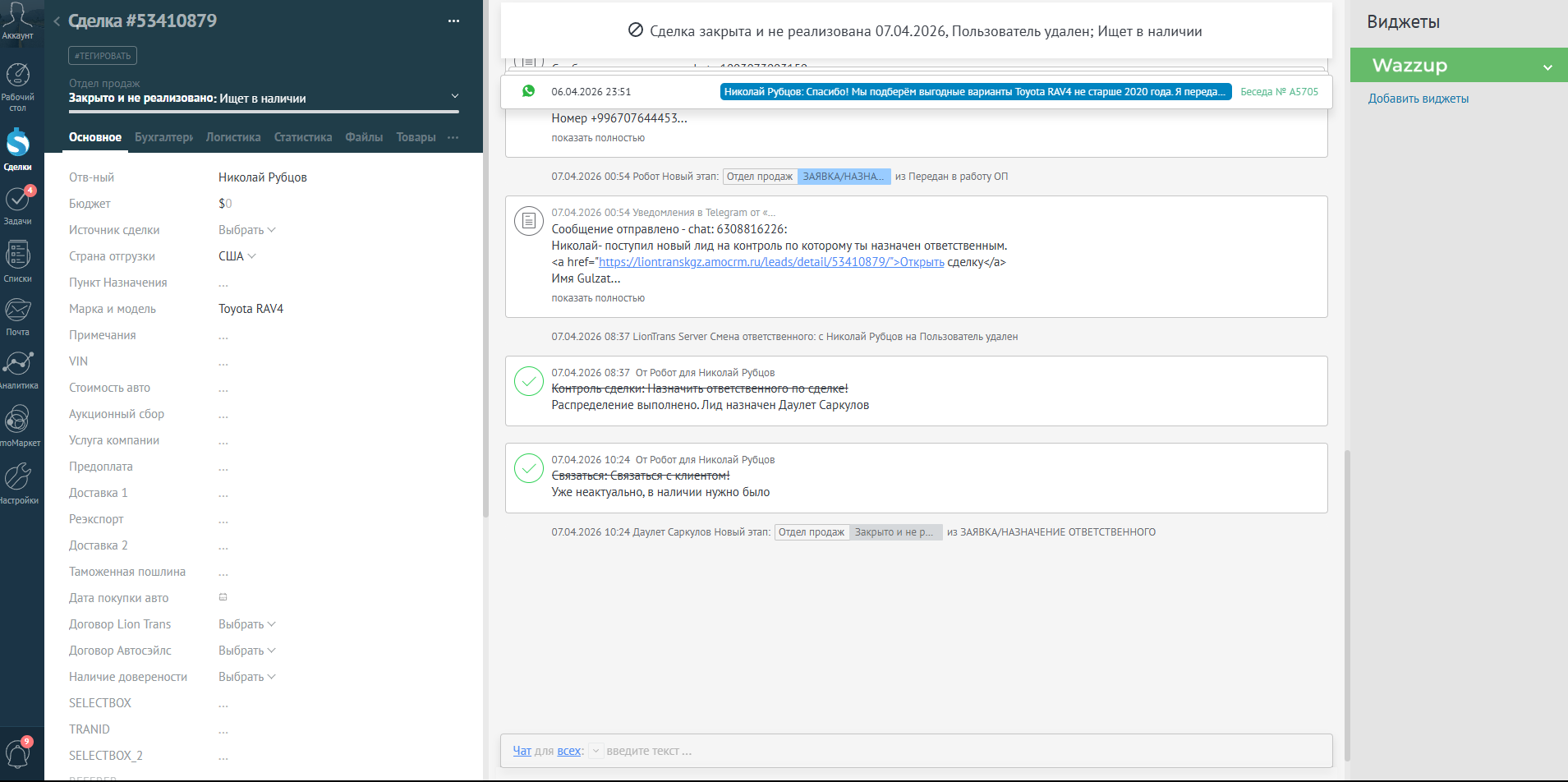Switch to the Статистика tab
The height and width of the screenshot is (782, 1568).
(303, 137)
